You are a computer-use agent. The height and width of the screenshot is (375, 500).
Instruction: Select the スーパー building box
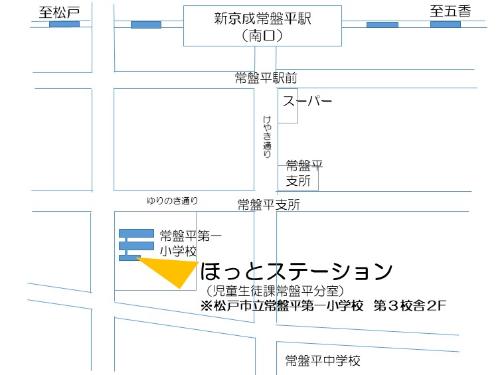pos(288,106)
